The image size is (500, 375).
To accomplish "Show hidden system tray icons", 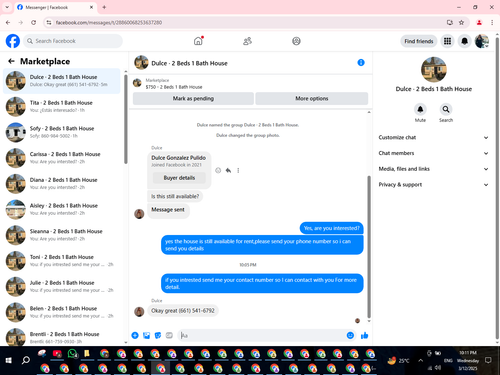I will [420, 360].
